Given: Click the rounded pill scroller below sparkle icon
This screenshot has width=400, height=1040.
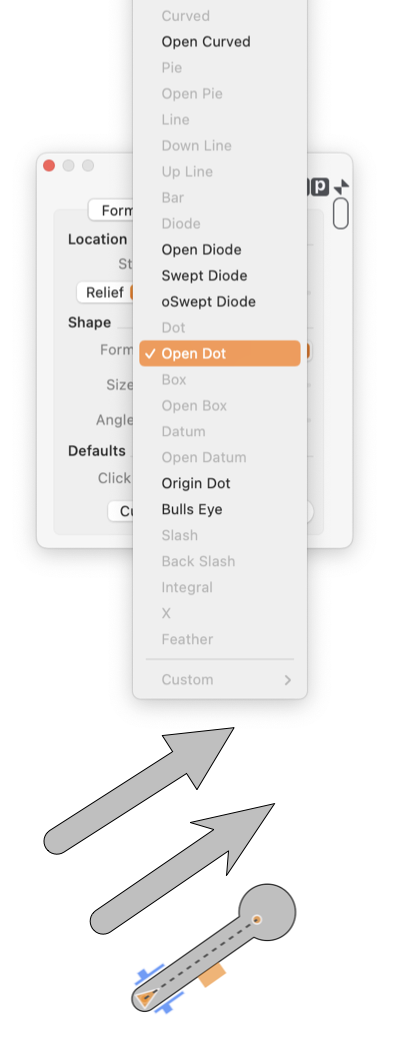Looking at the screenshot, I should click(341, 214).
